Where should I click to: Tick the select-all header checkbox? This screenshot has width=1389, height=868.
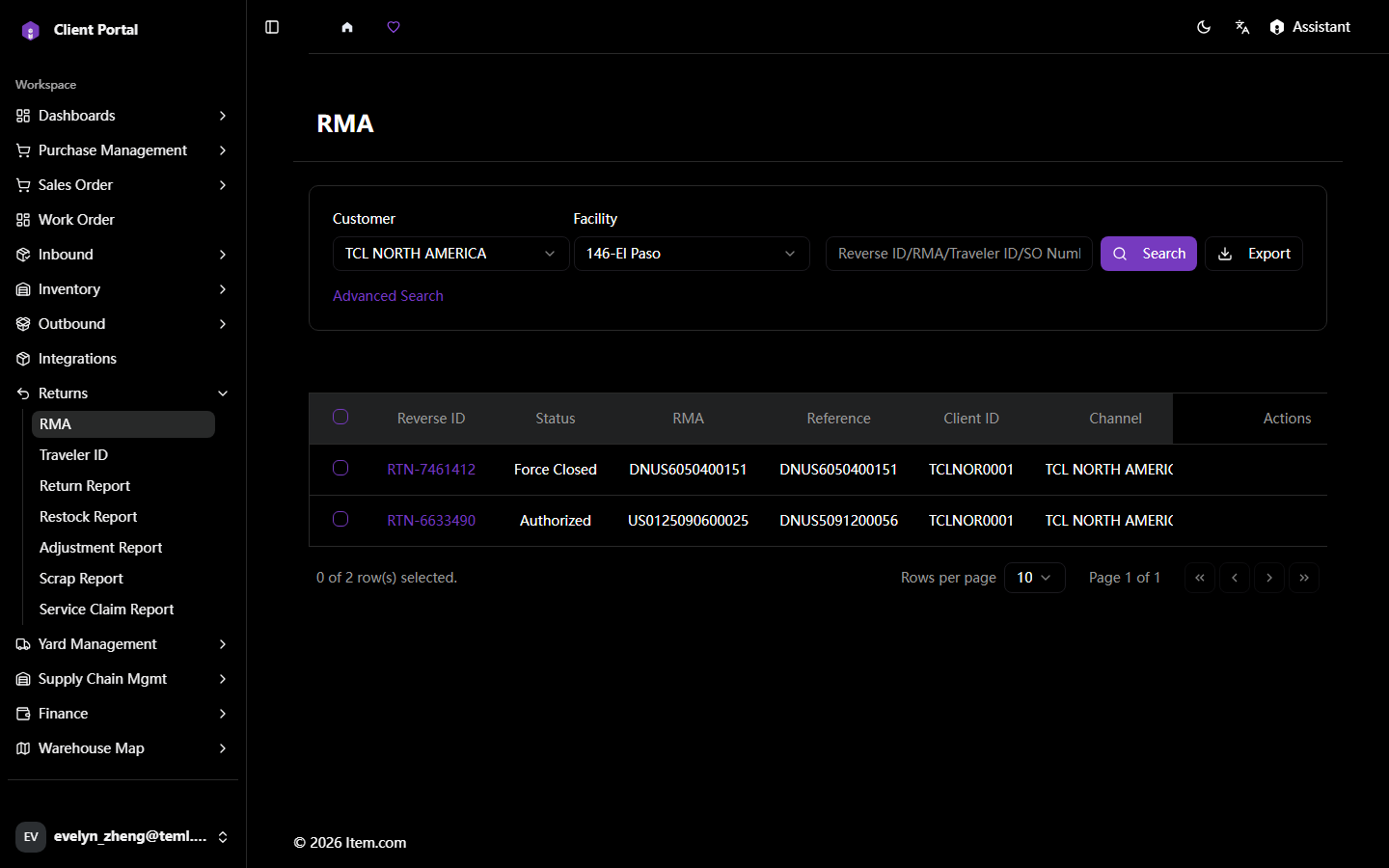pyautogui.click(x=340, y=417)
